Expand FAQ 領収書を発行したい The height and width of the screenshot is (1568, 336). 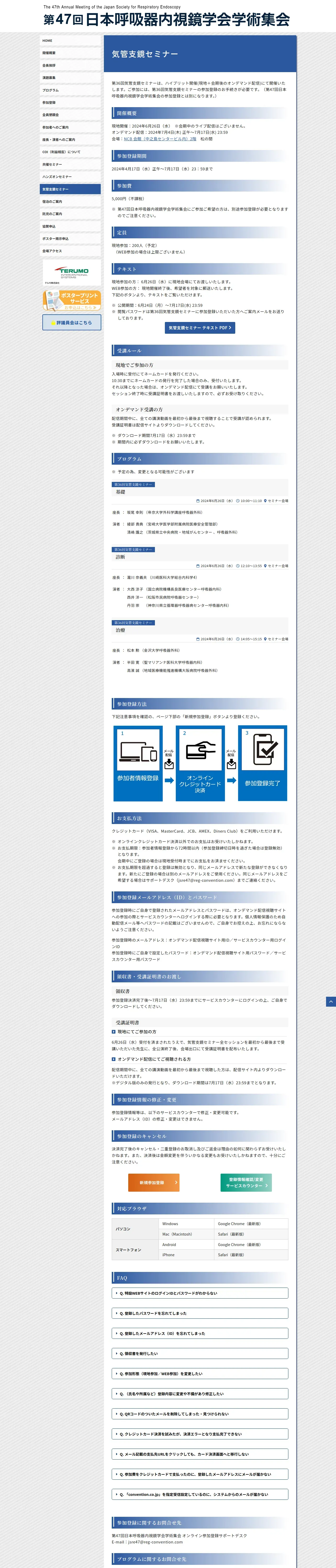200,1353
